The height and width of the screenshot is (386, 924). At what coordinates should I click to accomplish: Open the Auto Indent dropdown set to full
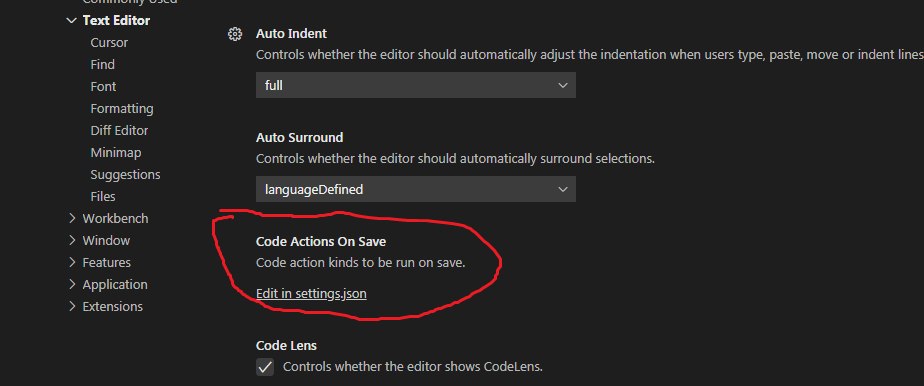pos(415,85)
